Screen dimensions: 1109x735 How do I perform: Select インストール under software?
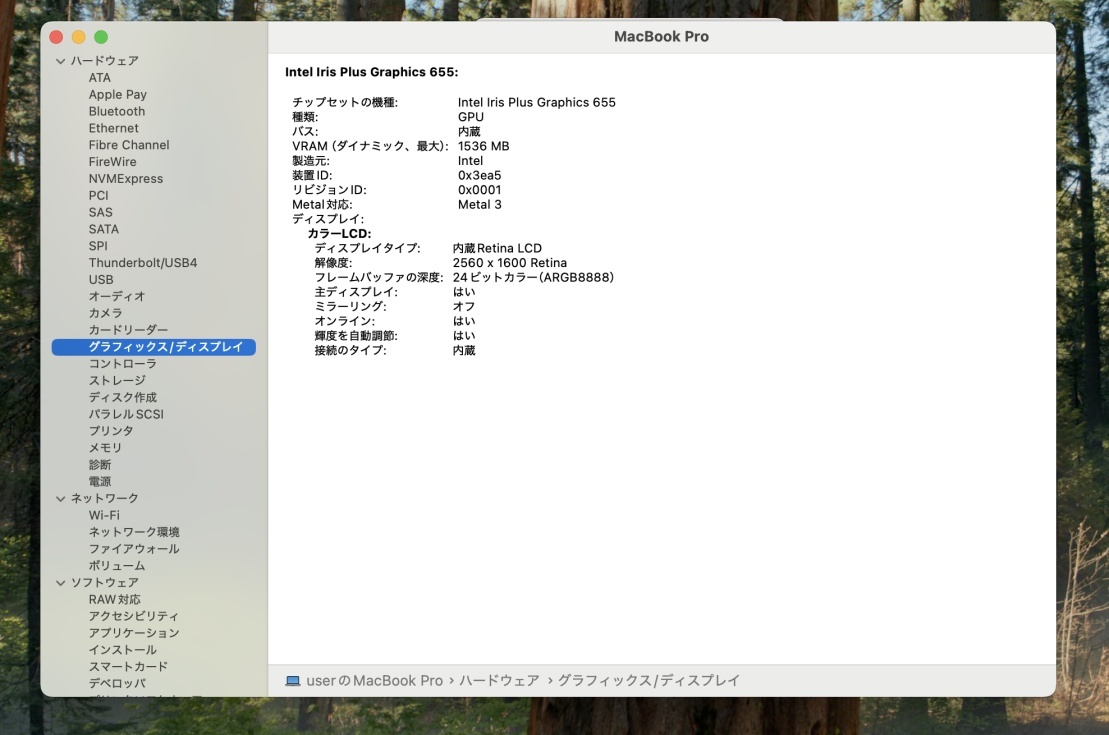point(122,650)
